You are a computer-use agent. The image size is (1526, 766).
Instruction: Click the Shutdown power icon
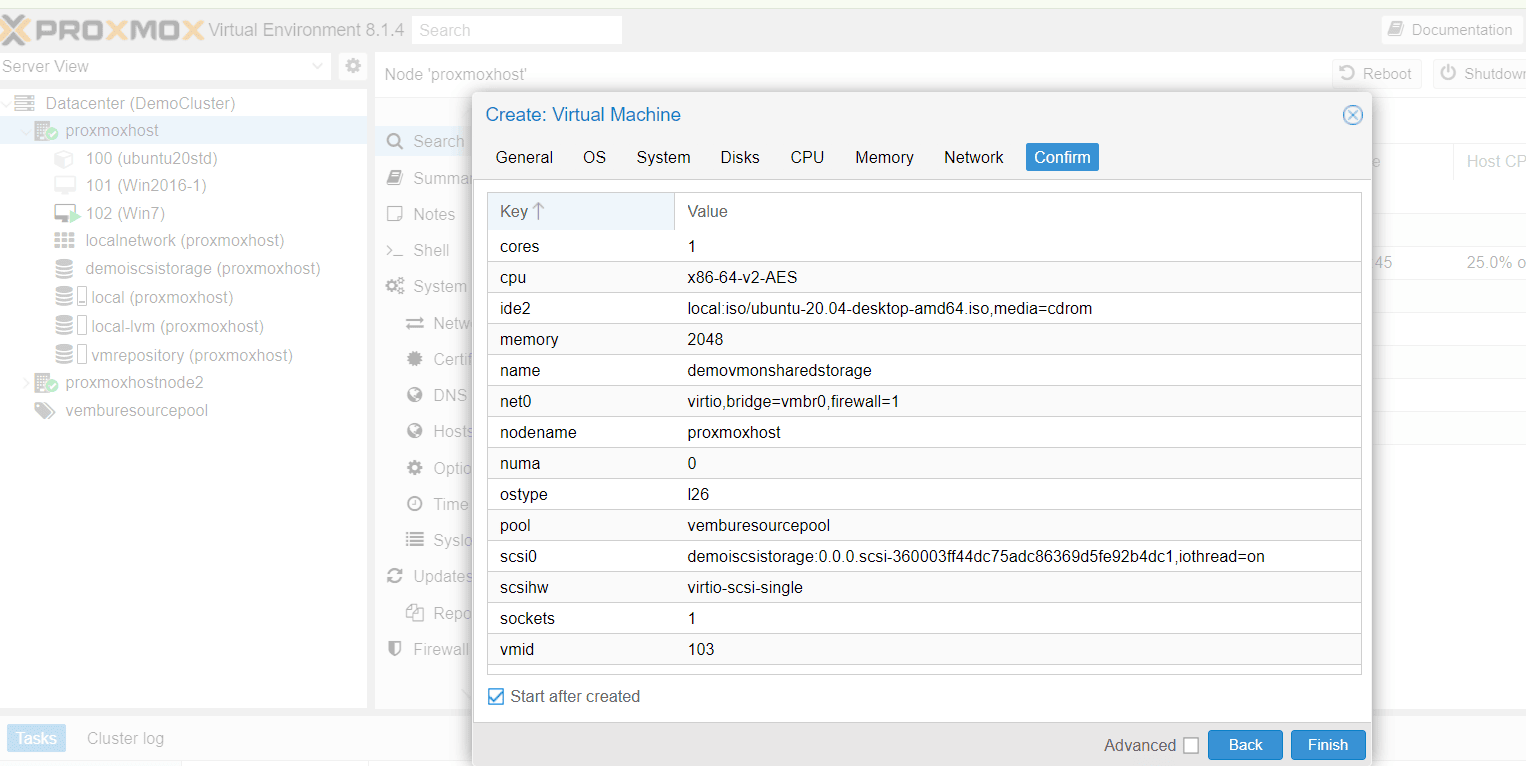1448,74
